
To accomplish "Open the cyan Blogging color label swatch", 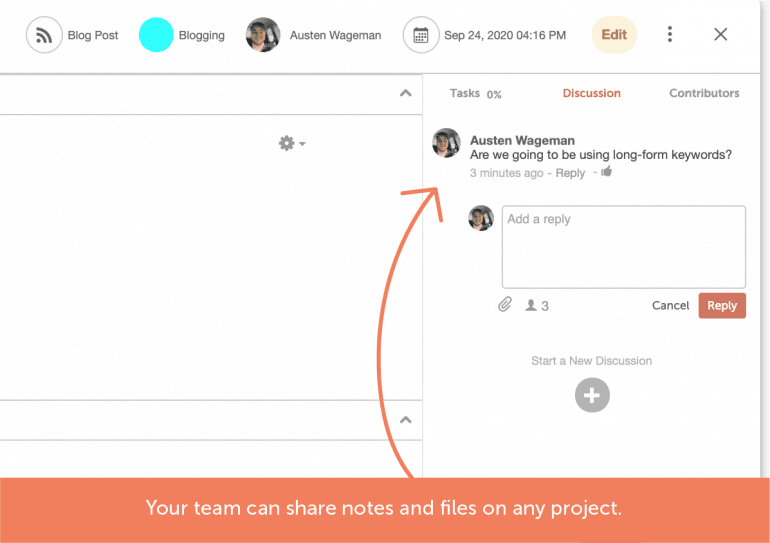I will tap(156, 35).
